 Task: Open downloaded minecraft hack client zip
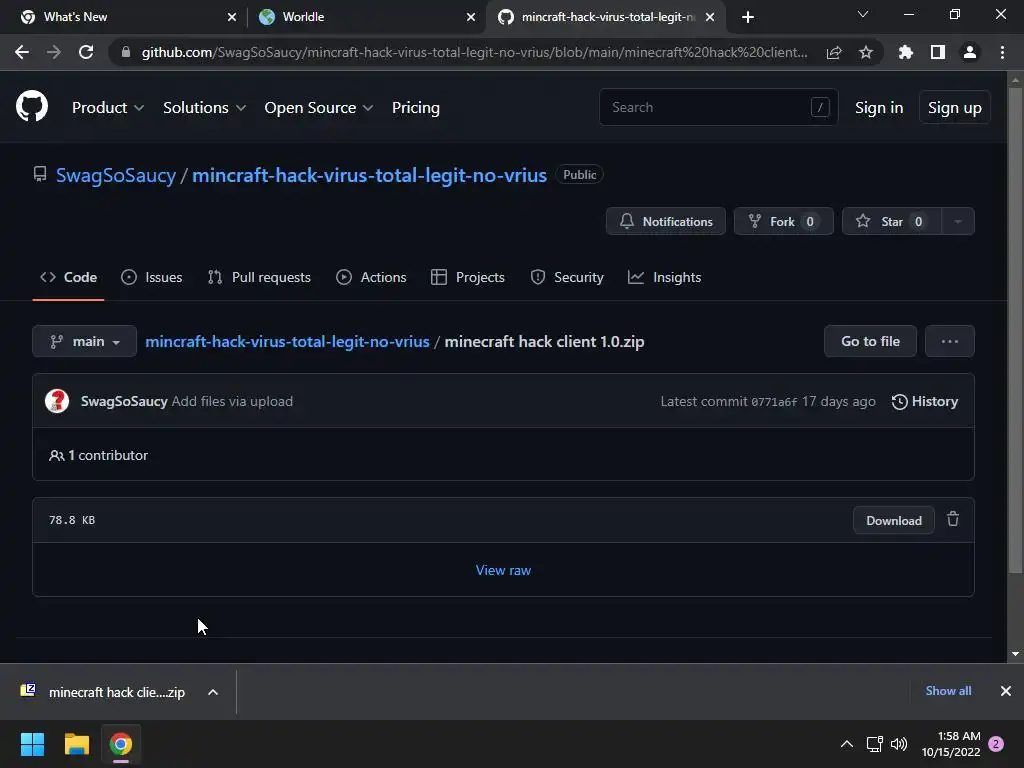tap(117, 692)
